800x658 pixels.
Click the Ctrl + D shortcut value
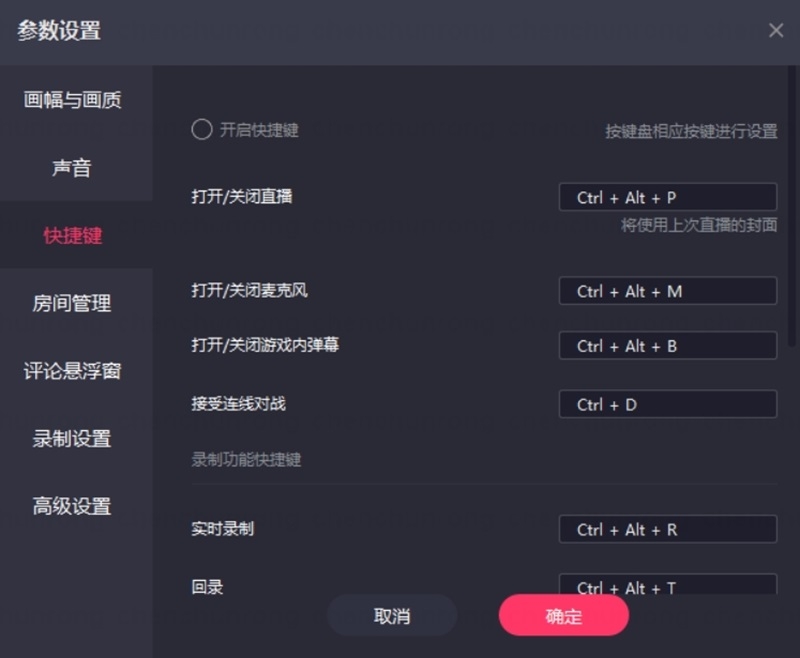(666, 403)
